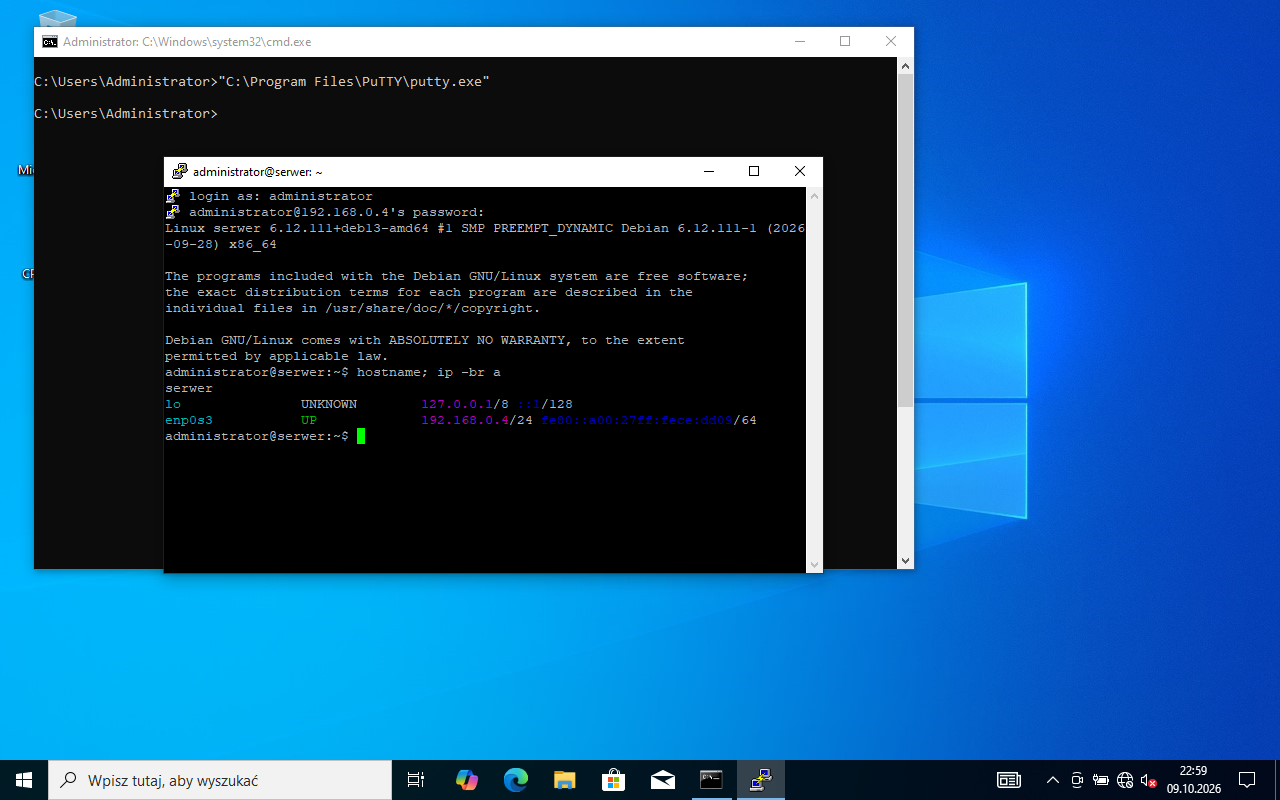
Task: Click the 'UNKNOWN' state text
Action: coord(329,404)
